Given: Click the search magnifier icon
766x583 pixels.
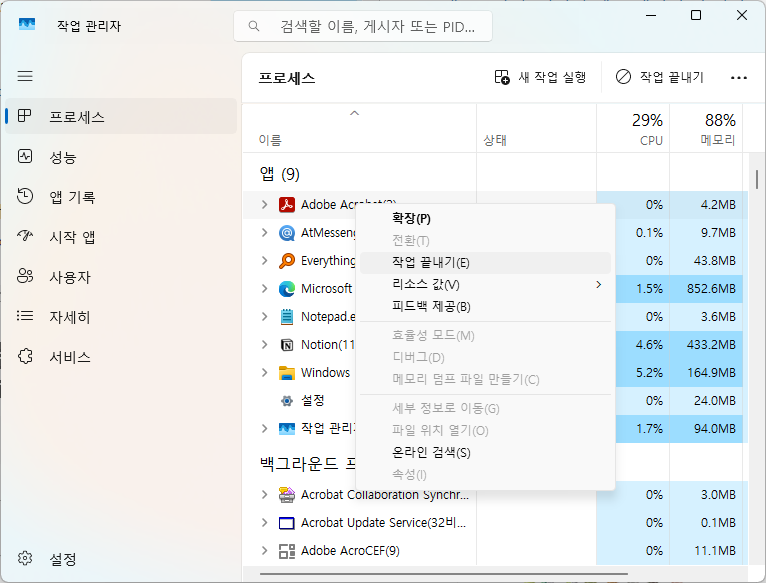Looking at the screenshot, I should [254, 26].
